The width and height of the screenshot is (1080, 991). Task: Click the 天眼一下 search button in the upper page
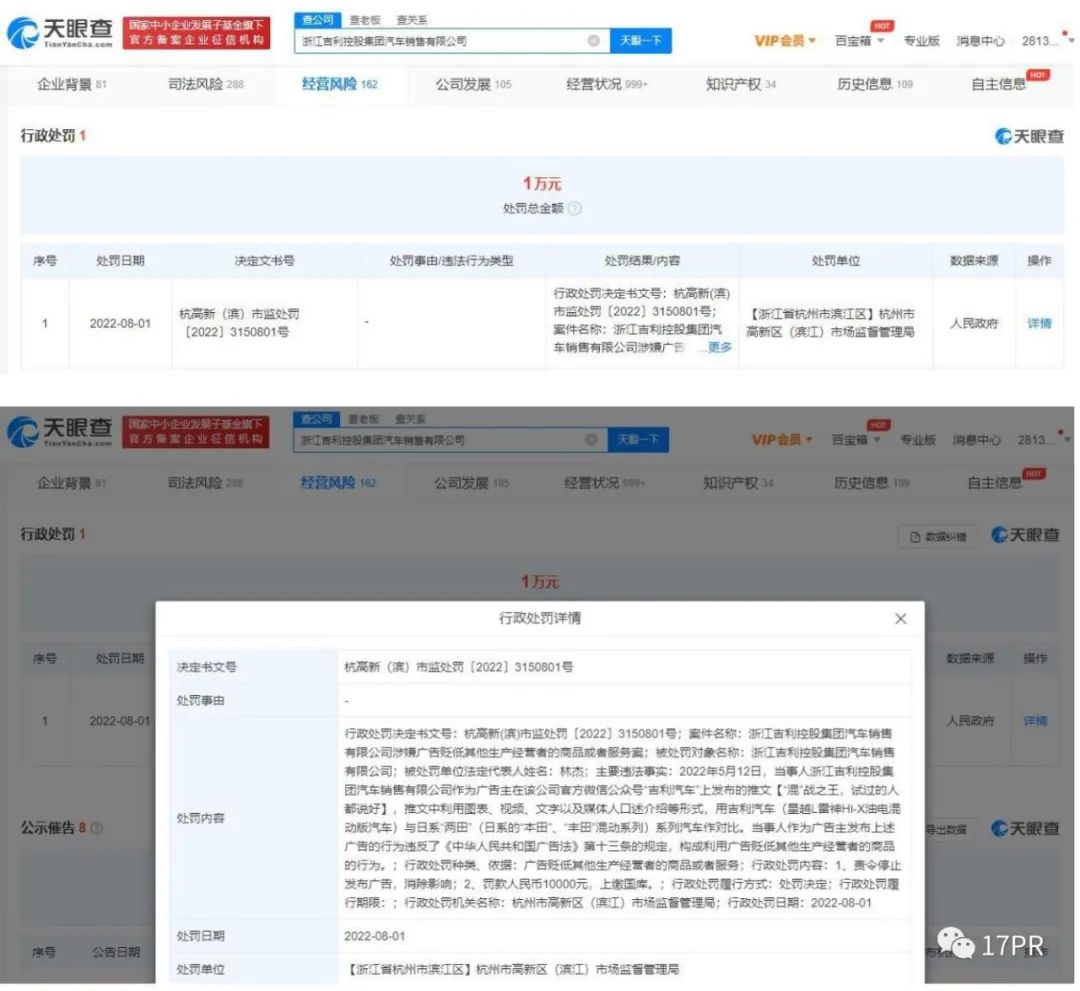(x=641, y=41)
